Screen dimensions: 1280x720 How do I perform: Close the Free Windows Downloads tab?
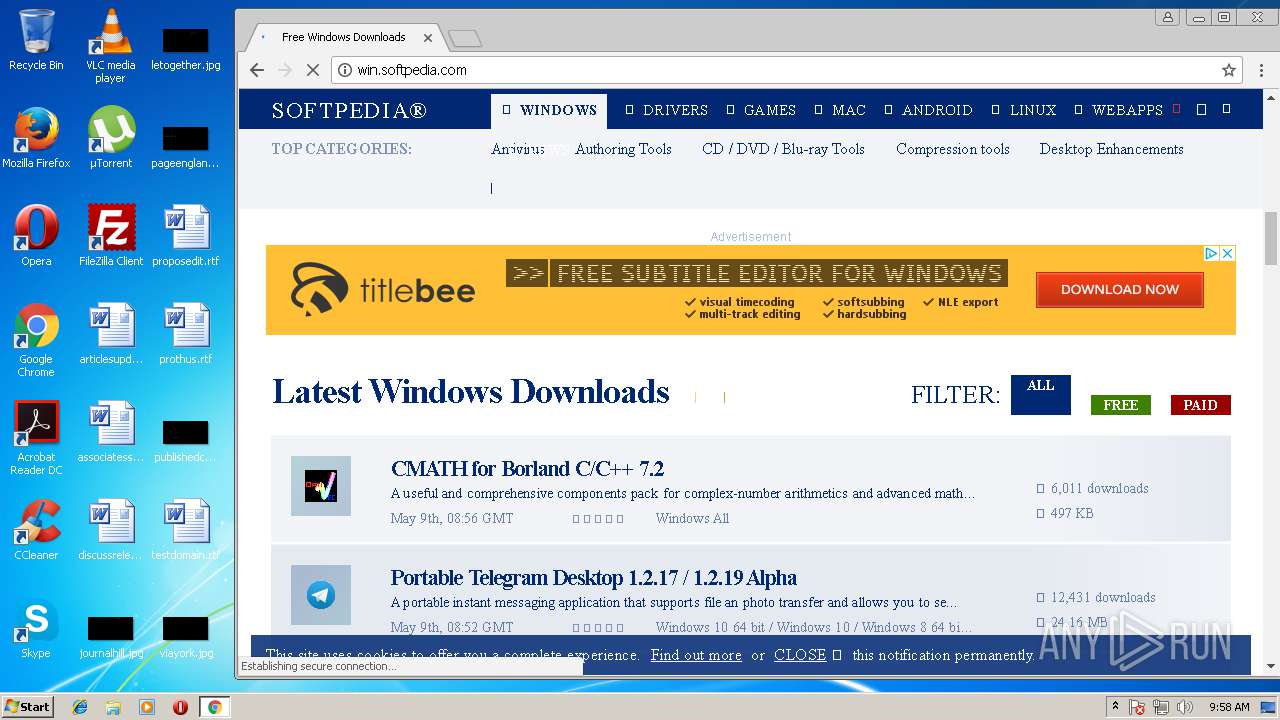tap(428, 38)
